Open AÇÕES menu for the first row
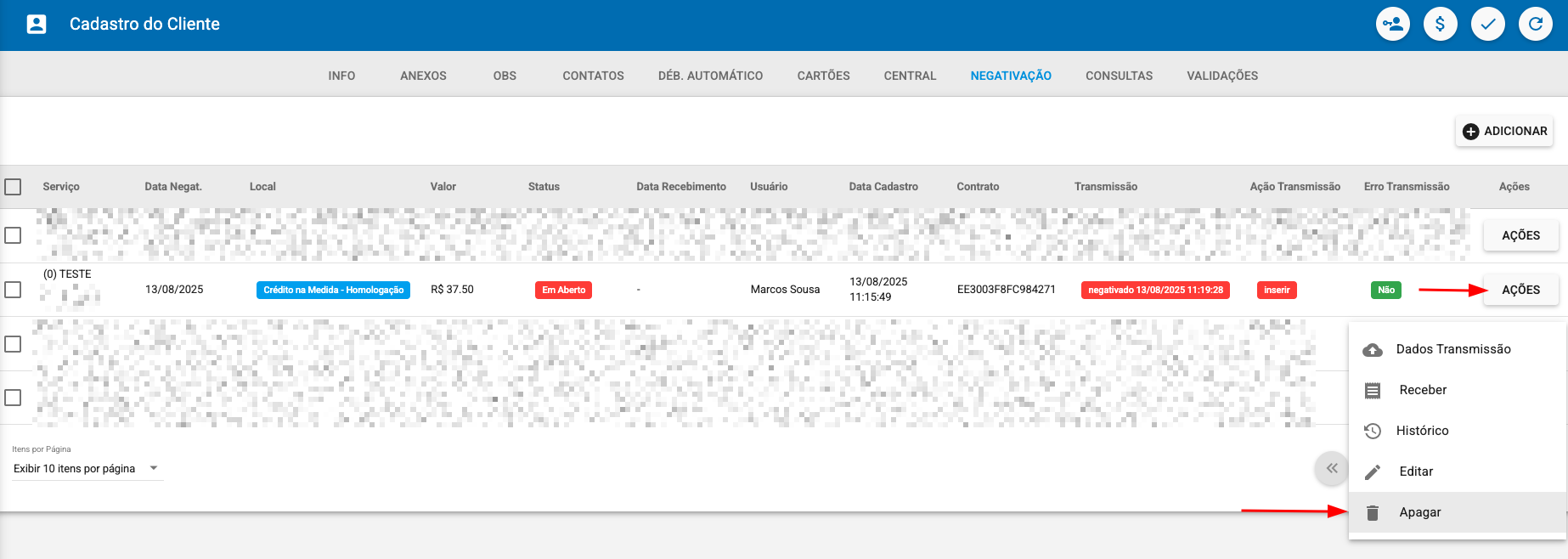 tap(1520, 235)
